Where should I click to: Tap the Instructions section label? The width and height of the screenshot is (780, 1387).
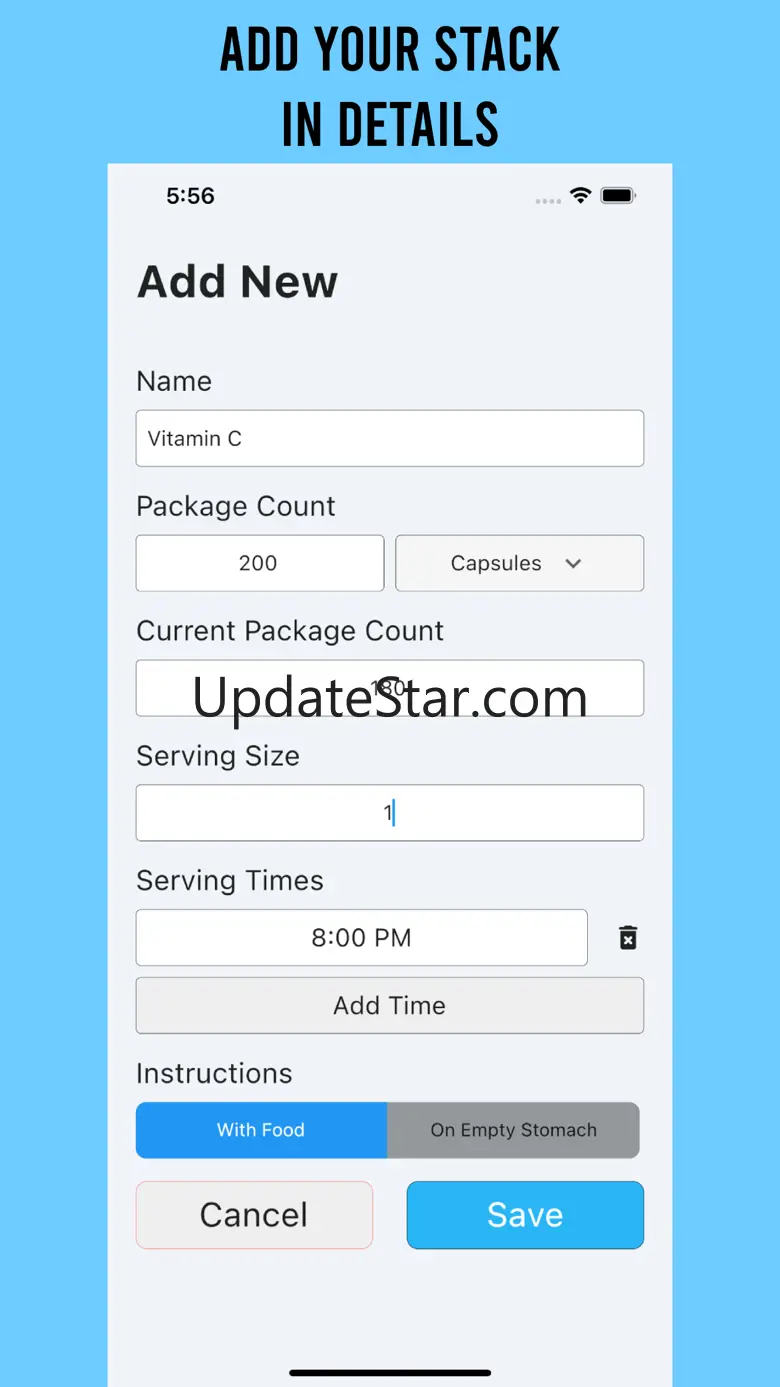[214, 1073]
